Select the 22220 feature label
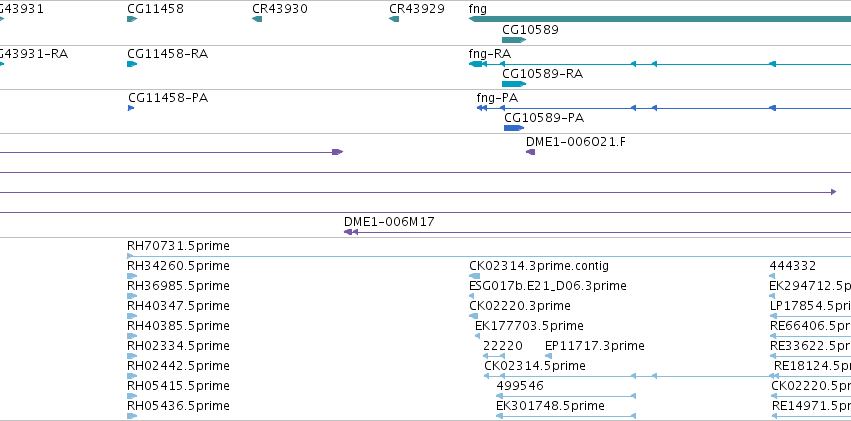Viewport: 851px width, 421px height. [503, 346]
